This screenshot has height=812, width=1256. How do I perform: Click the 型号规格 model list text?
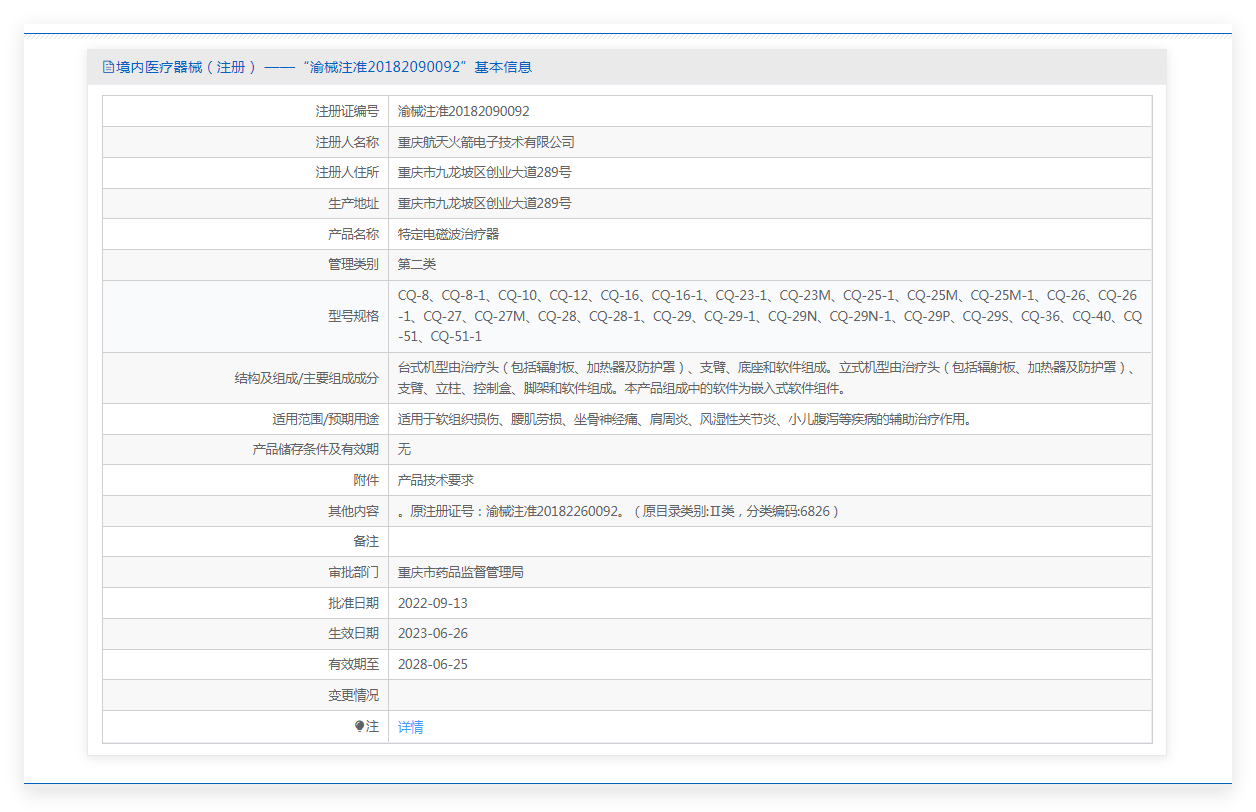click(769, 316)
